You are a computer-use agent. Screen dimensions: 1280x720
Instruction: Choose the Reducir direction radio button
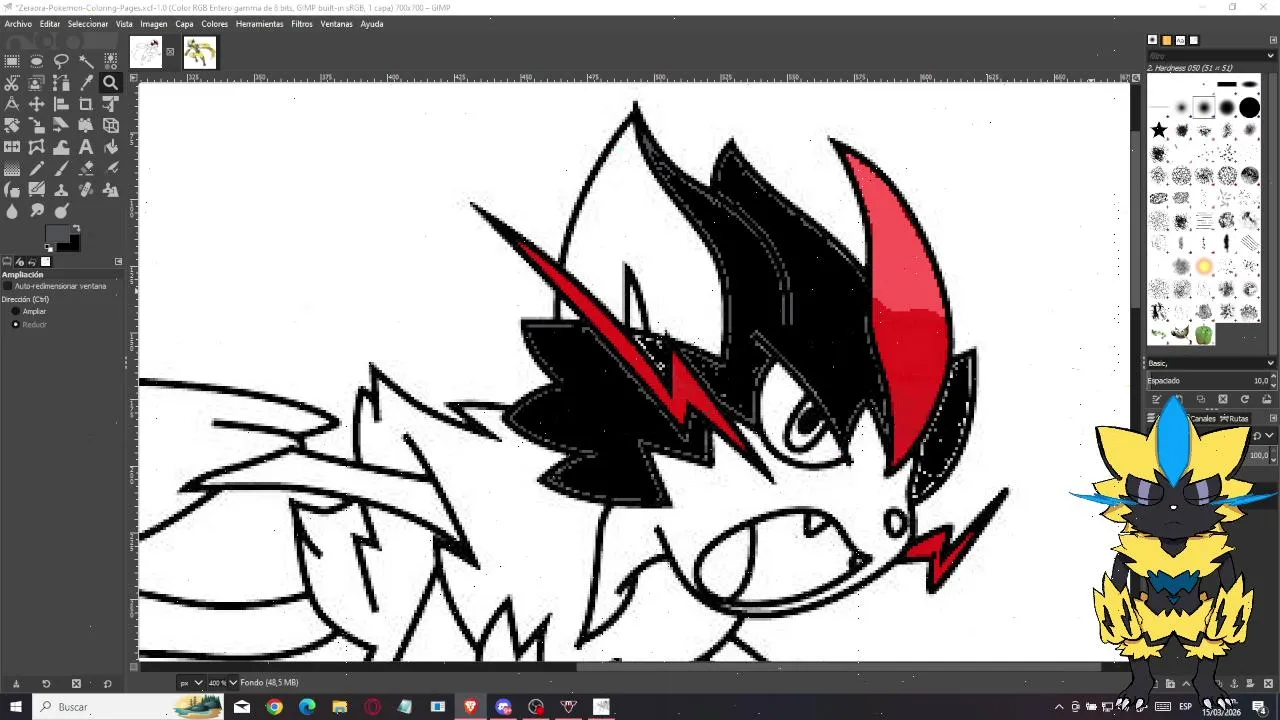15,324
